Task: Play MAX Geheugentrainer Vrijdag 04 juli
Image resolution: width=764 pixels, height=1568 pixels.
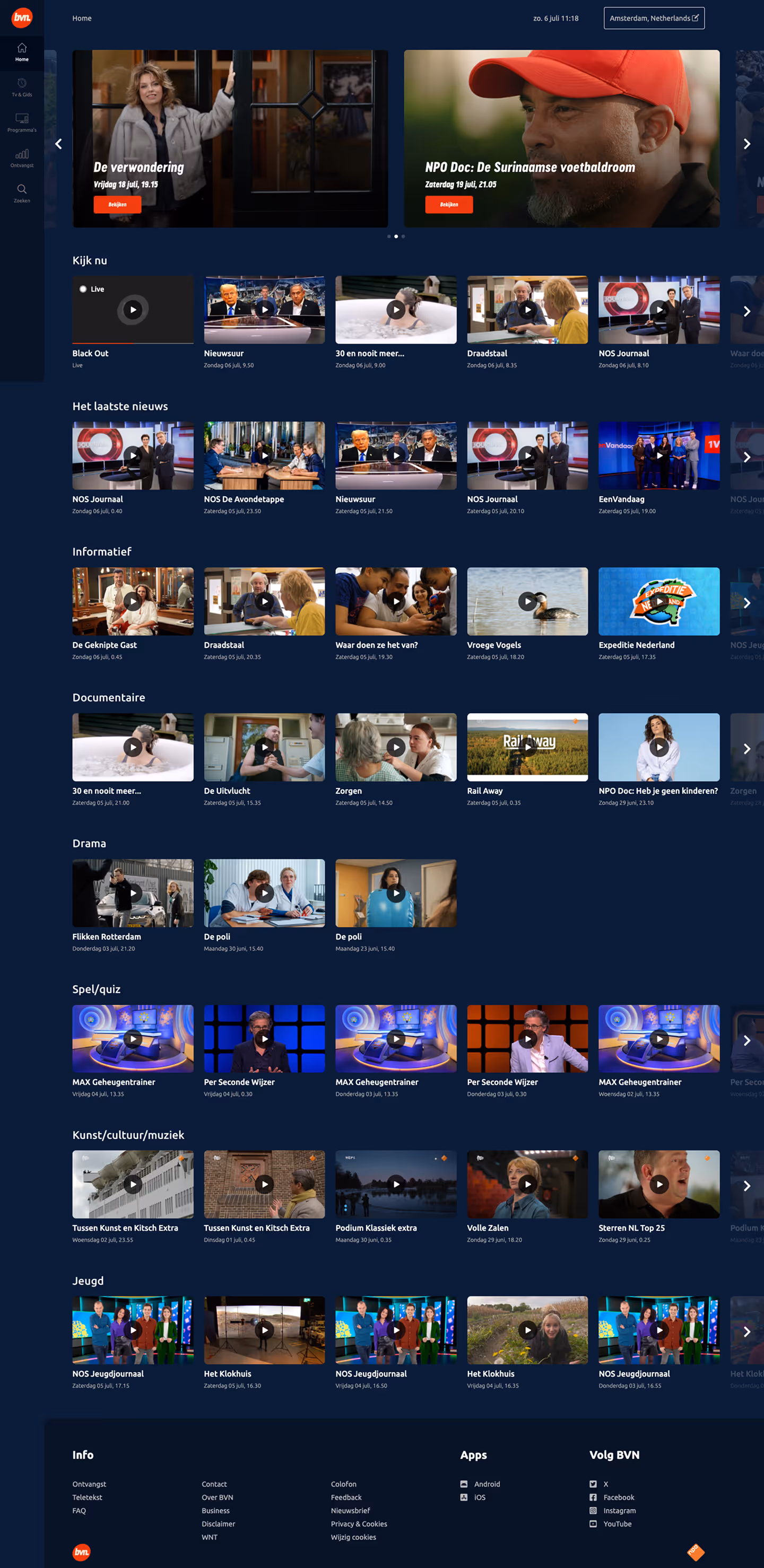Action: 133,1038
